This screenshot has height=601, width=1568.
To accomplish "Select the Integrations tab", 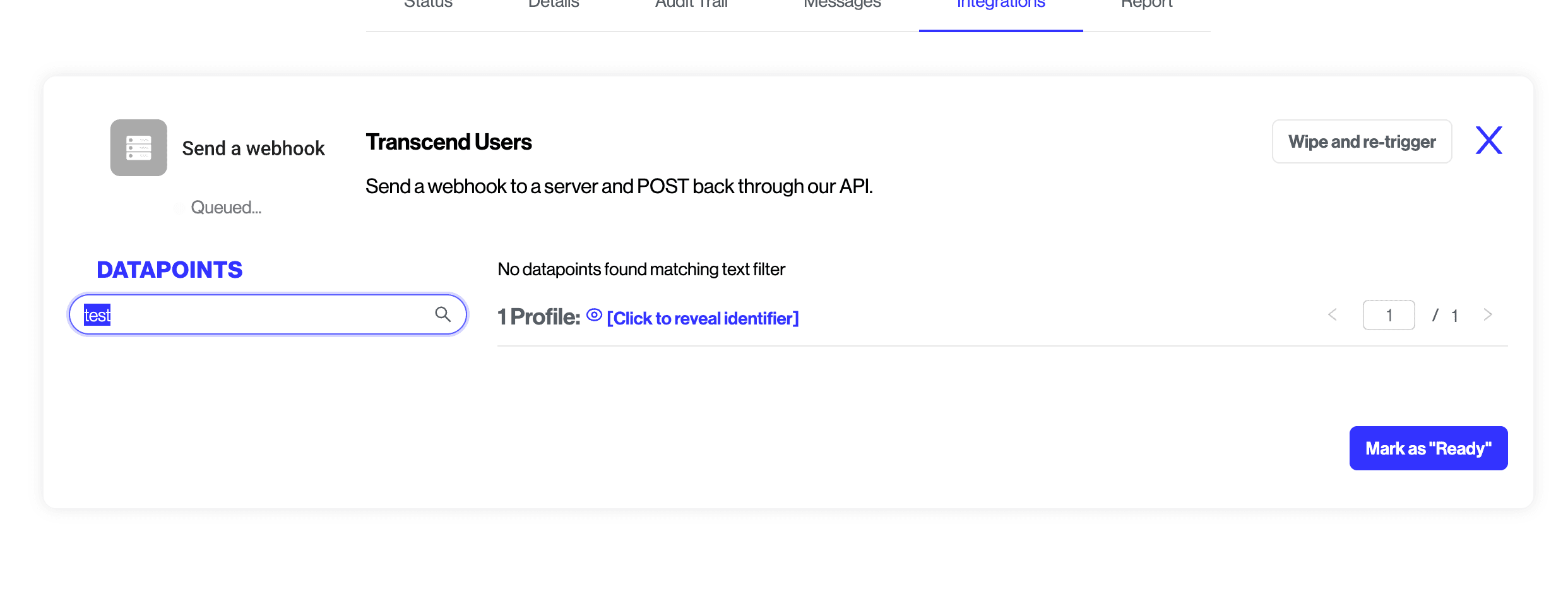I will click(1000, 5).
